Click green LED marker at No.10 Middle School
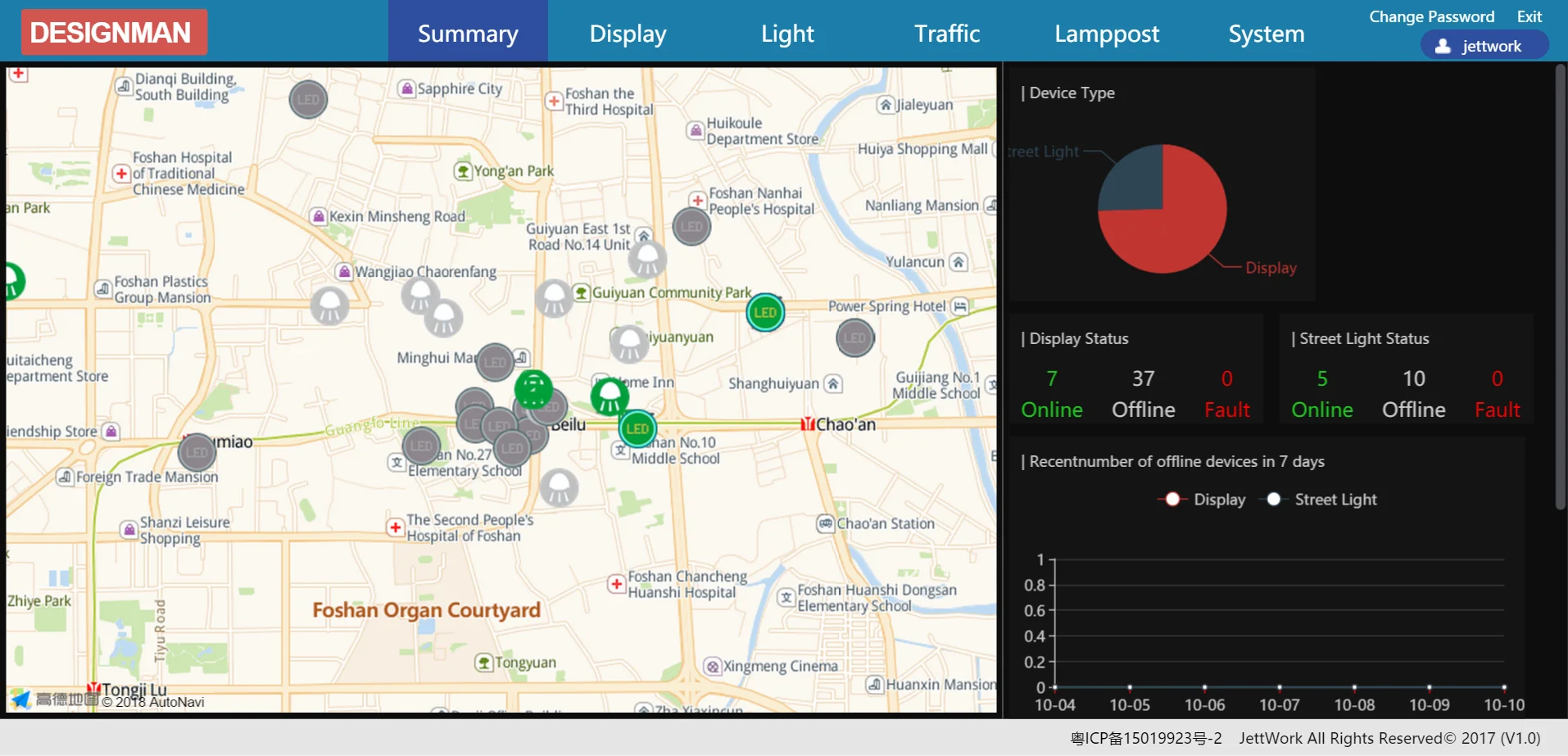Viewport: 1568px width, 756px height. click(x=637, y=428)
